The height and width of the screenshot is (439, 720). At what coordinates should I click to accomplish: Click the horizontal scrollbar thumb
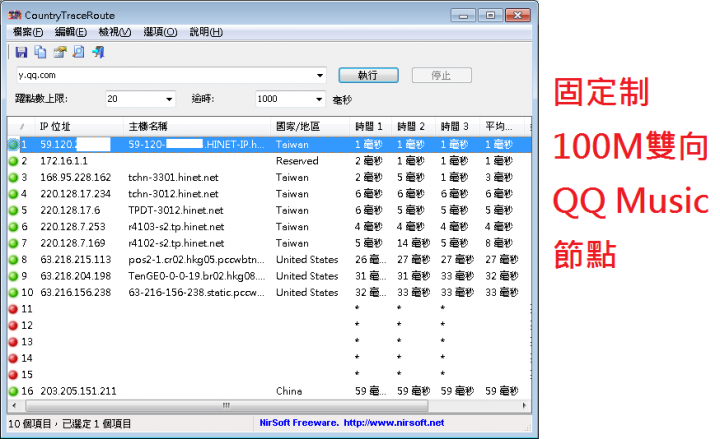[227, 405]
